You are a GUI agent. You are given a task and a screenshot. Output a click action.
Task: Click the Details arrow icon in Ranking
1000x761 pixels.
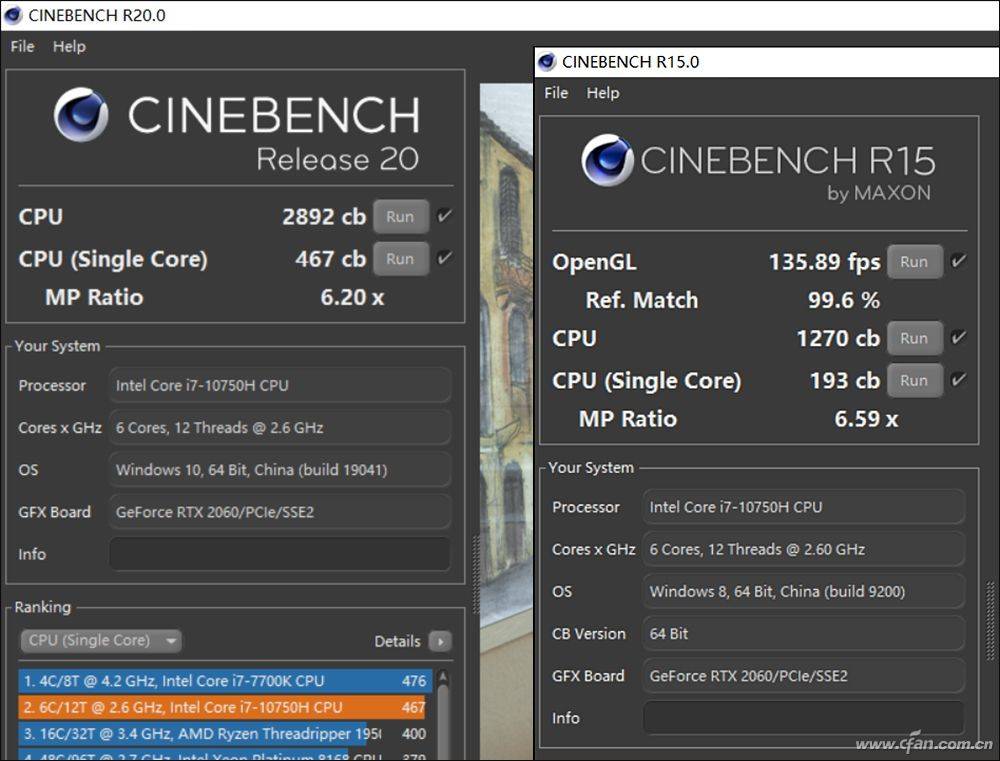(439, 641)
